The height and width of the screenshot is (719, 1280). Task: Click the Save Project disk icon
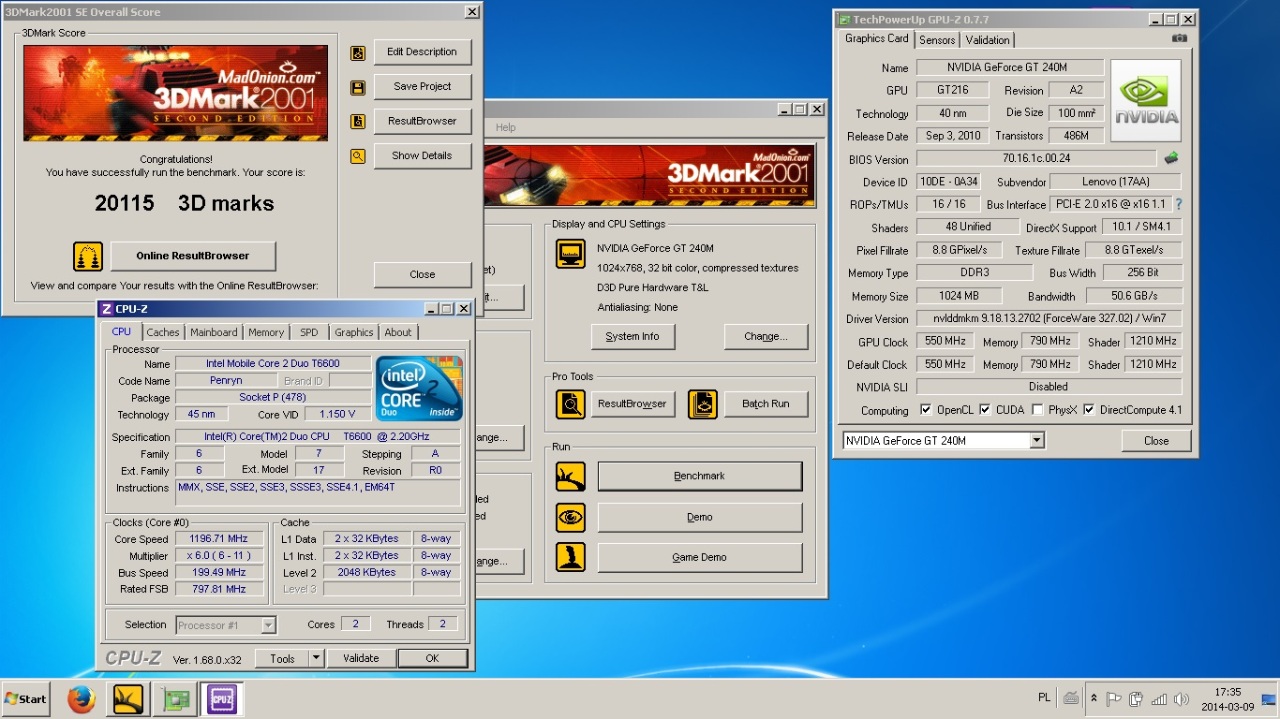pyautogui.click(x=357, y=88)
